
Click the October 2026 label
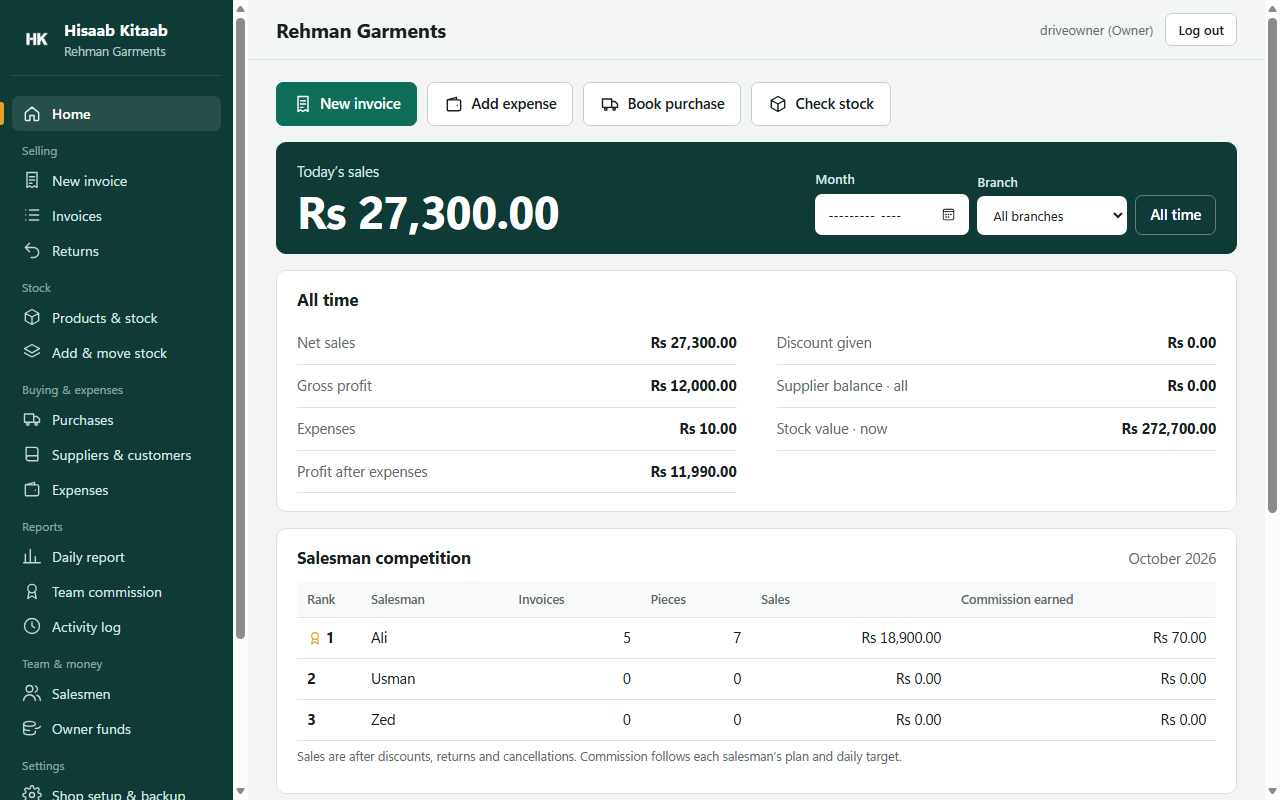coord(1172,559)
